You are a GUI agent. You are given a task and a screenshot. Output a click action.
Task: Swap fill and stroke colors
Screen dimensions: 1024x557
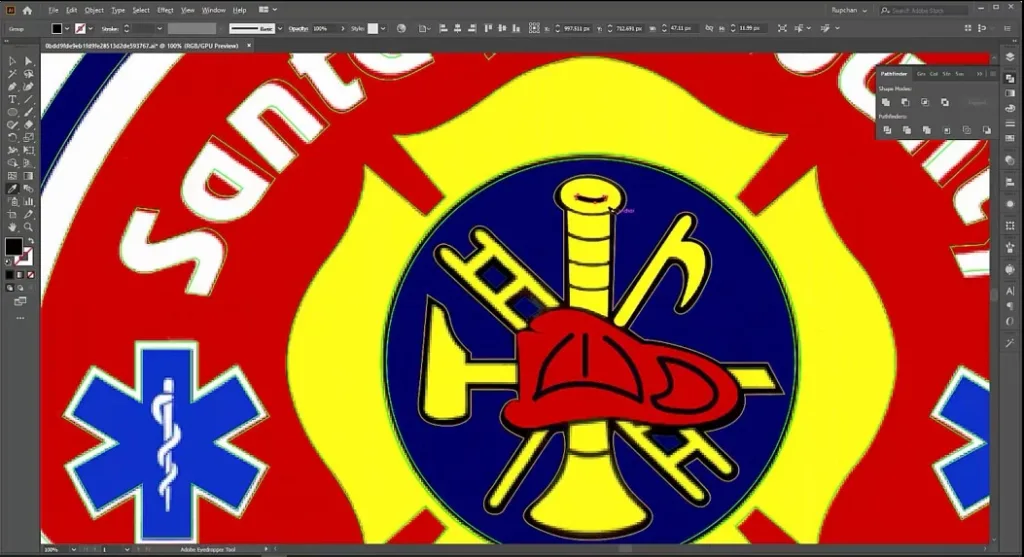click(31, 241)
